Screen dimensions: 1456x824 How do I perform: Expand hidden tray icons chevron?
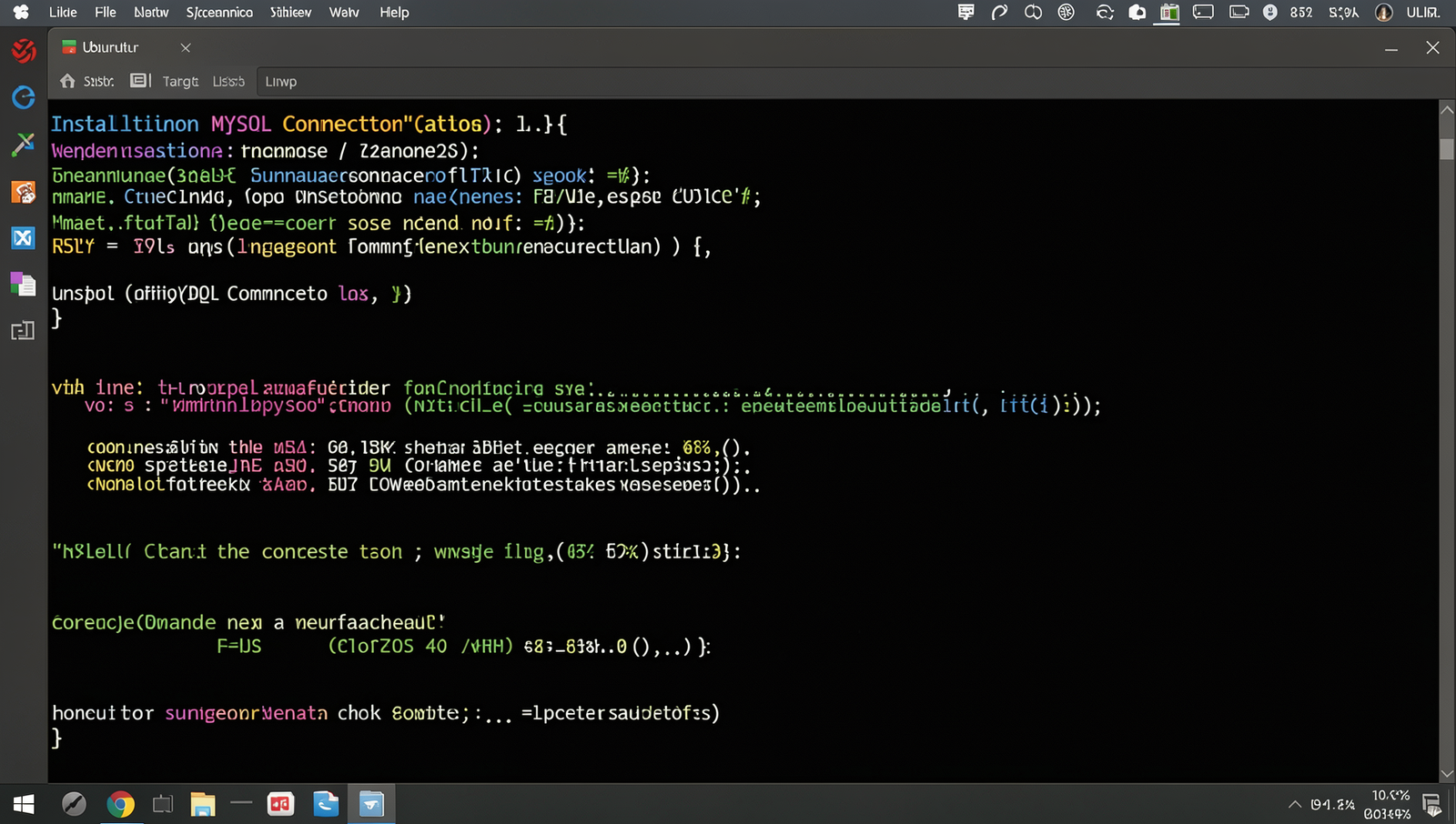1294,805
